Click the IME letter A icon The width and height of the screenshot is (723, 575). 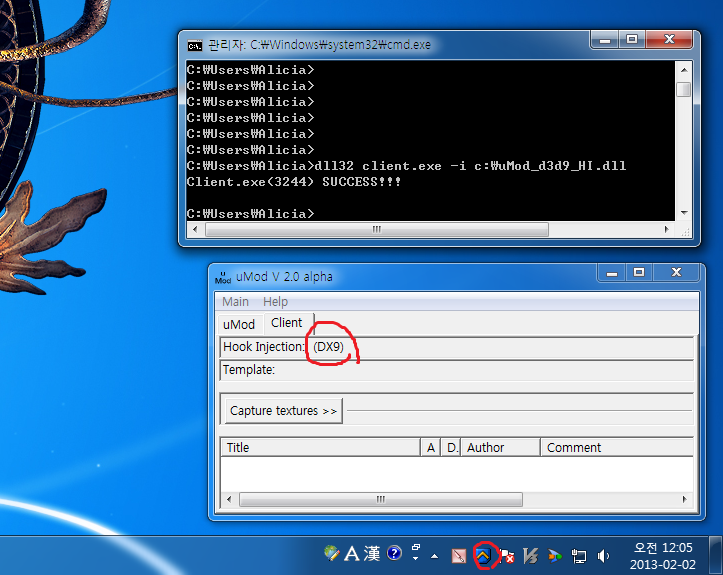[351, 553]
